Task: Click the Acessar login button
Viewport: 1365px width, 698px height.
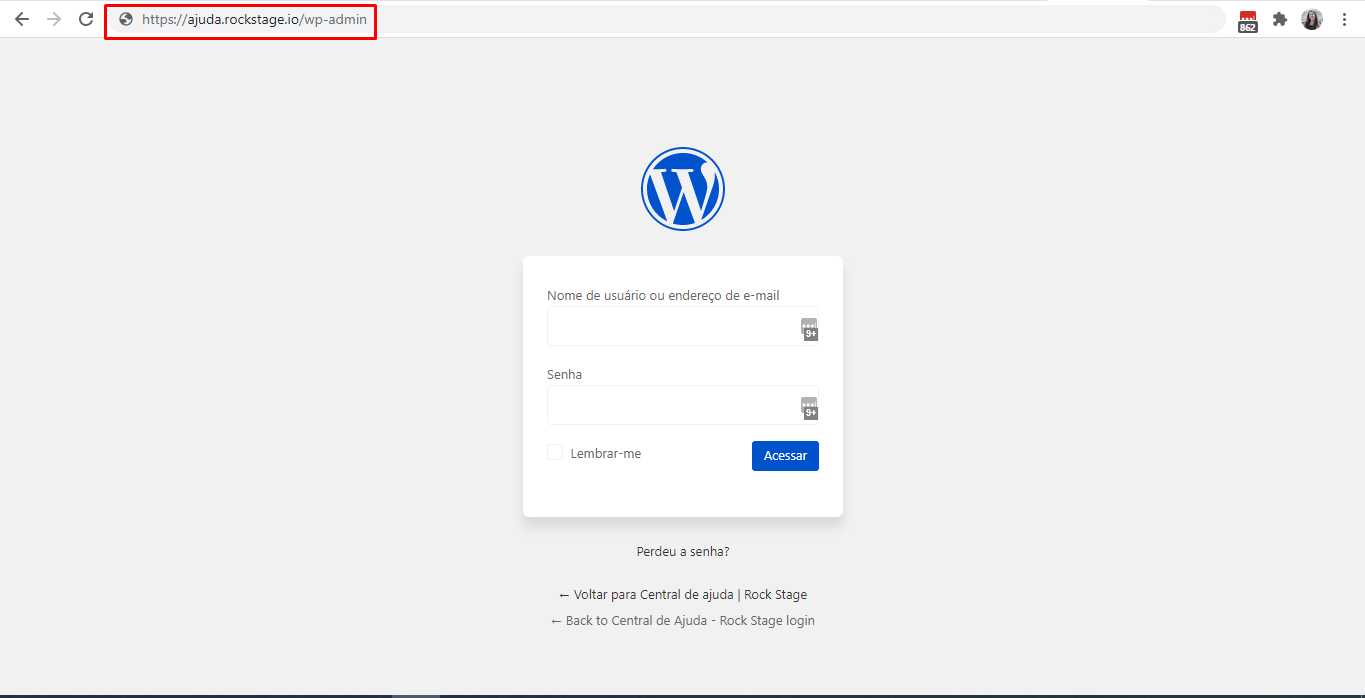Action: [x=785, y=456]
